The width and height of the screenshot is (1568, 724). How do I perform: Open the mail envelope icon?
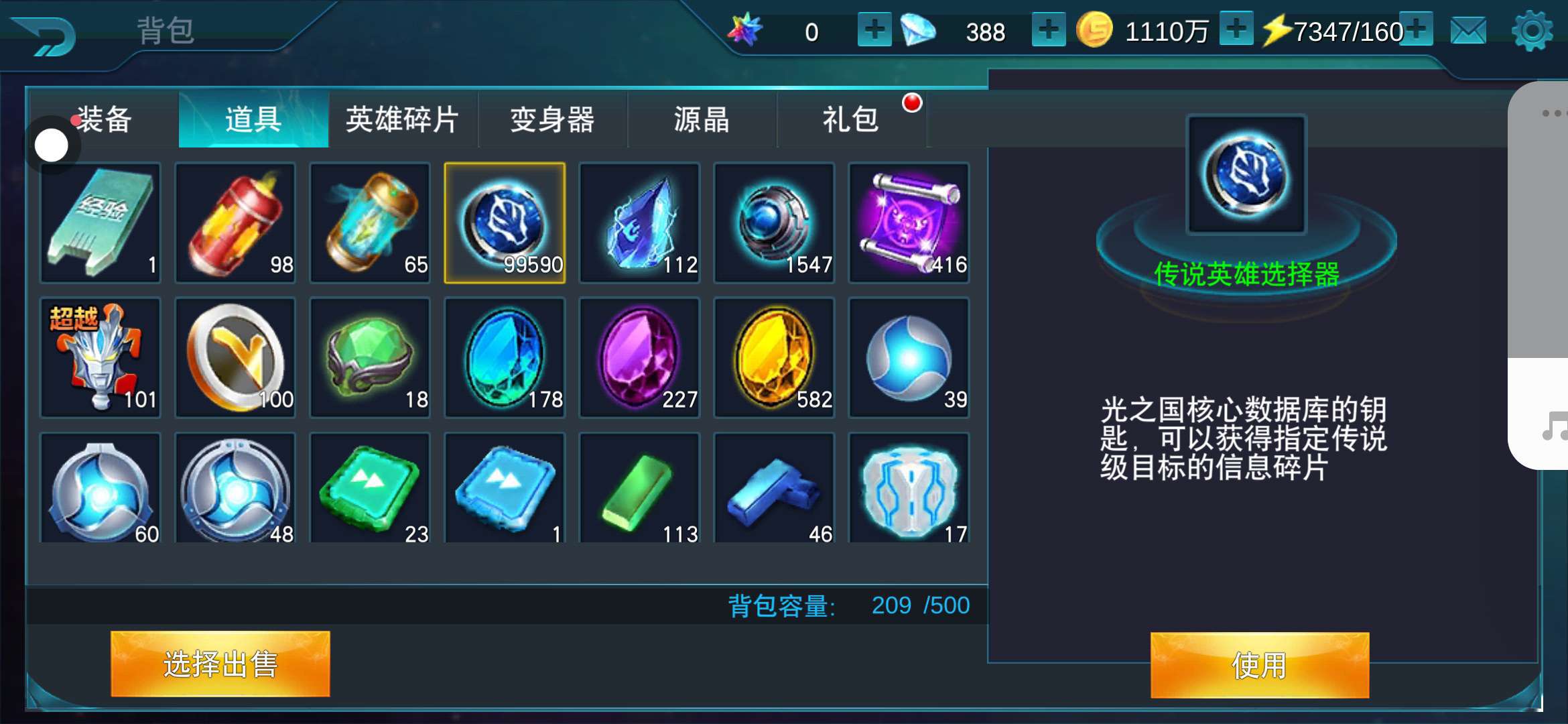1468,31
